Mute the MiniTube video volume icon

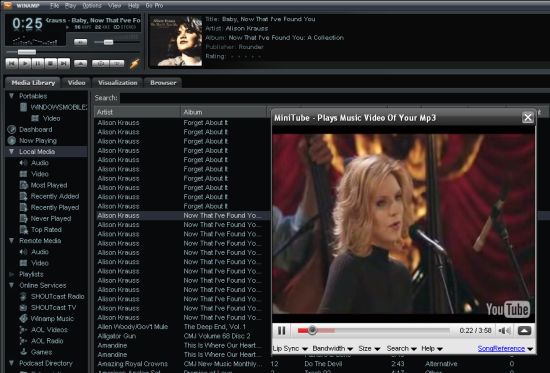(504, 330)
